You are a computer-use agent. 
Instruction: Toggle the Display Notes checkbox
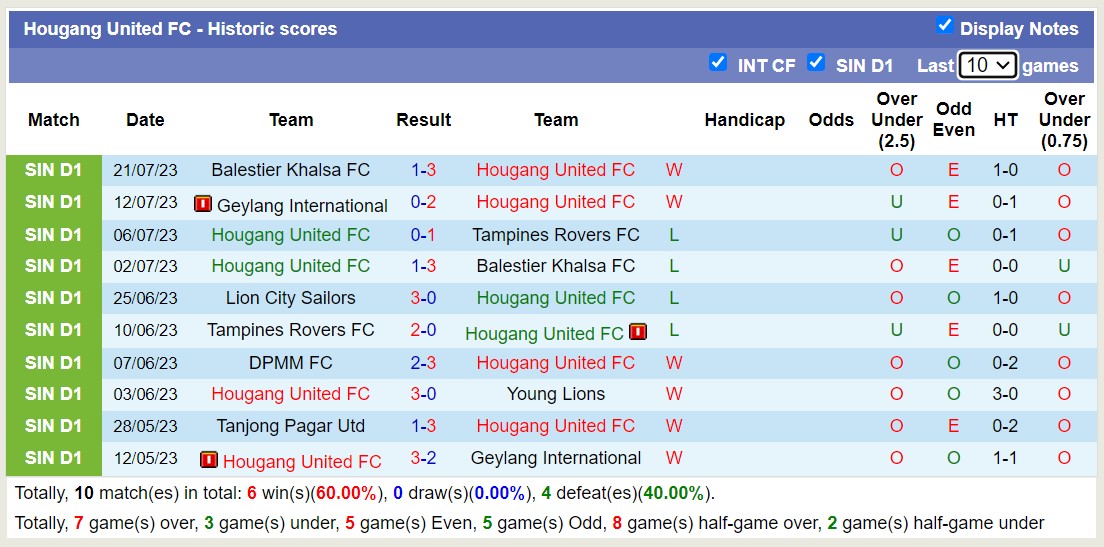pos(944,26)
